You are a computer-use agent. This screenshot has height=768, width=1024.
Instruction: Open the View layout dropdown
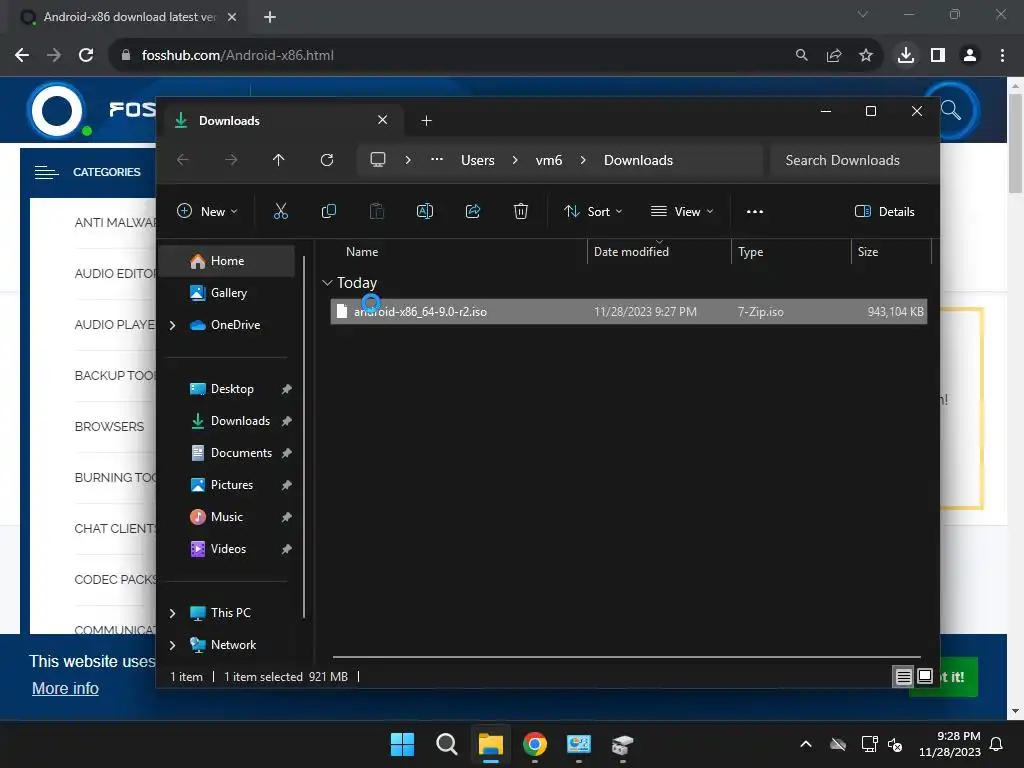coord(682,212)
